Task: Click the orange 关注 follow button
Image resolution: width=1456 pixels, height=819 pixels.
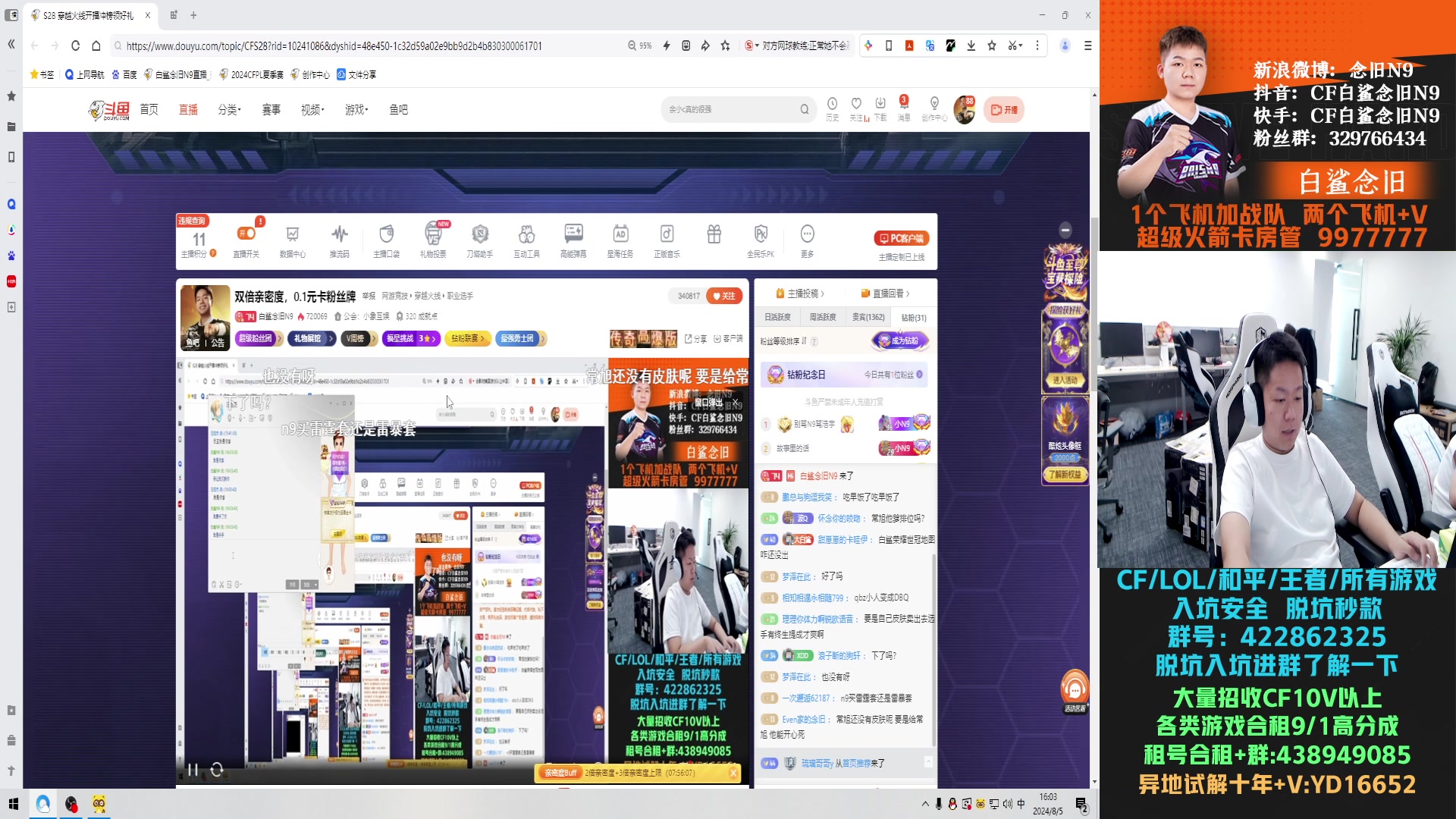Action: tap(723, 296)
